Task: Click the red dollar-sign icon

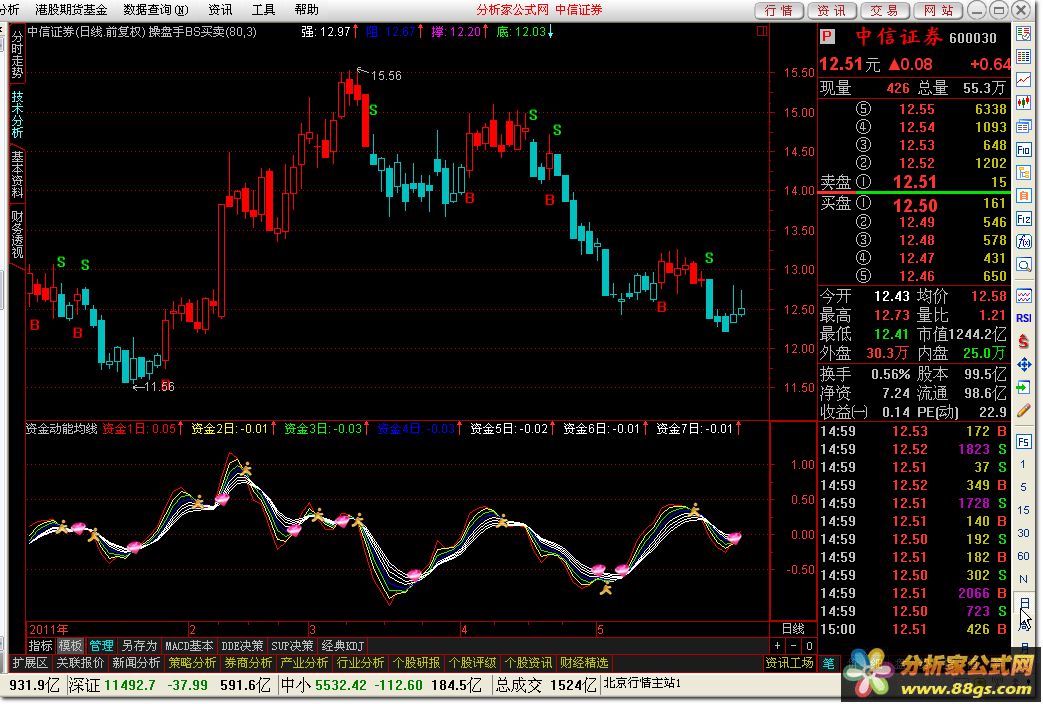Action: click(x=1023, y=341)
